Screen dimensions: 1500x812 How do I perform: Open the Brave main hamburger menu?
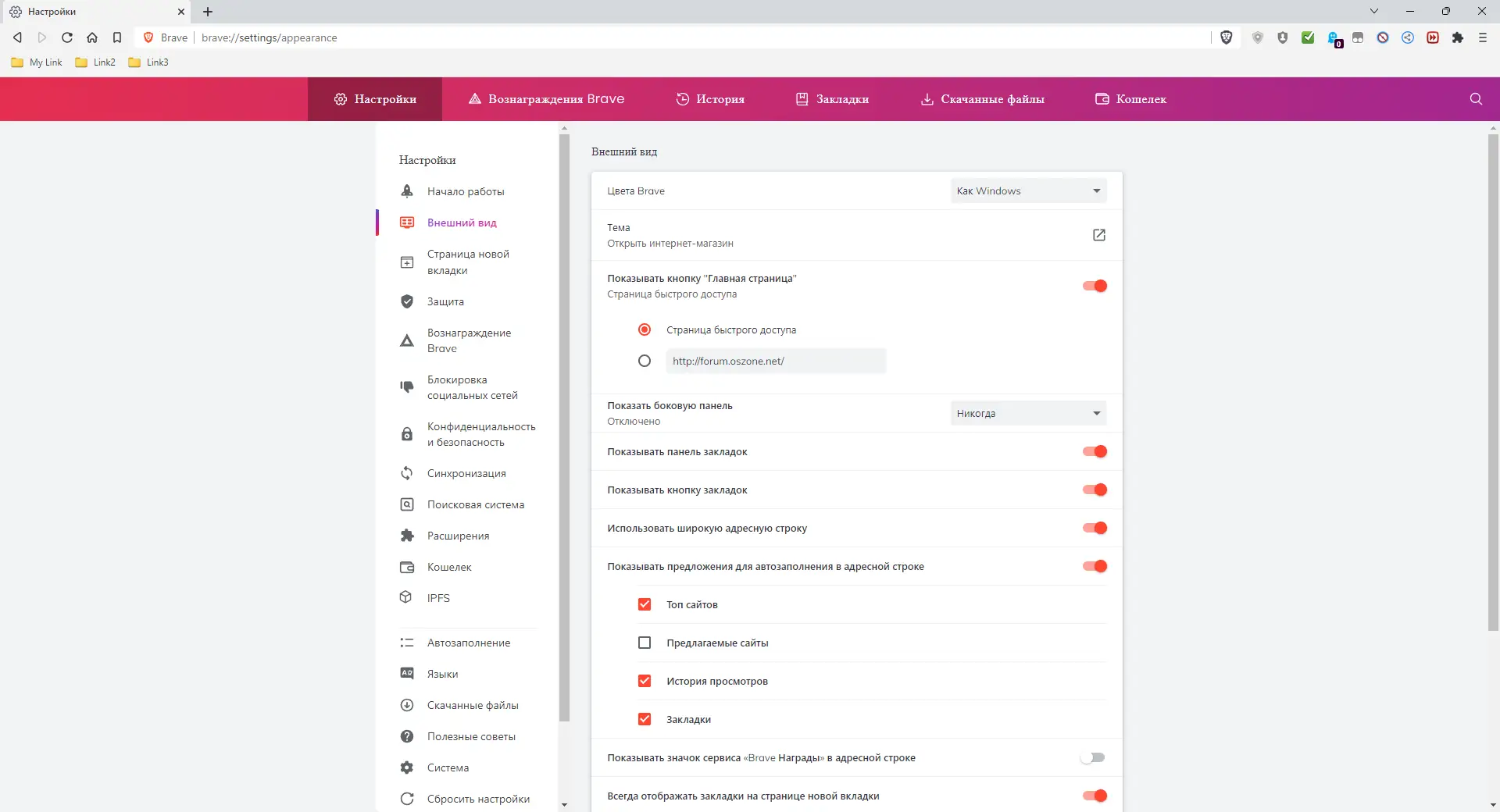point(1483,37)
